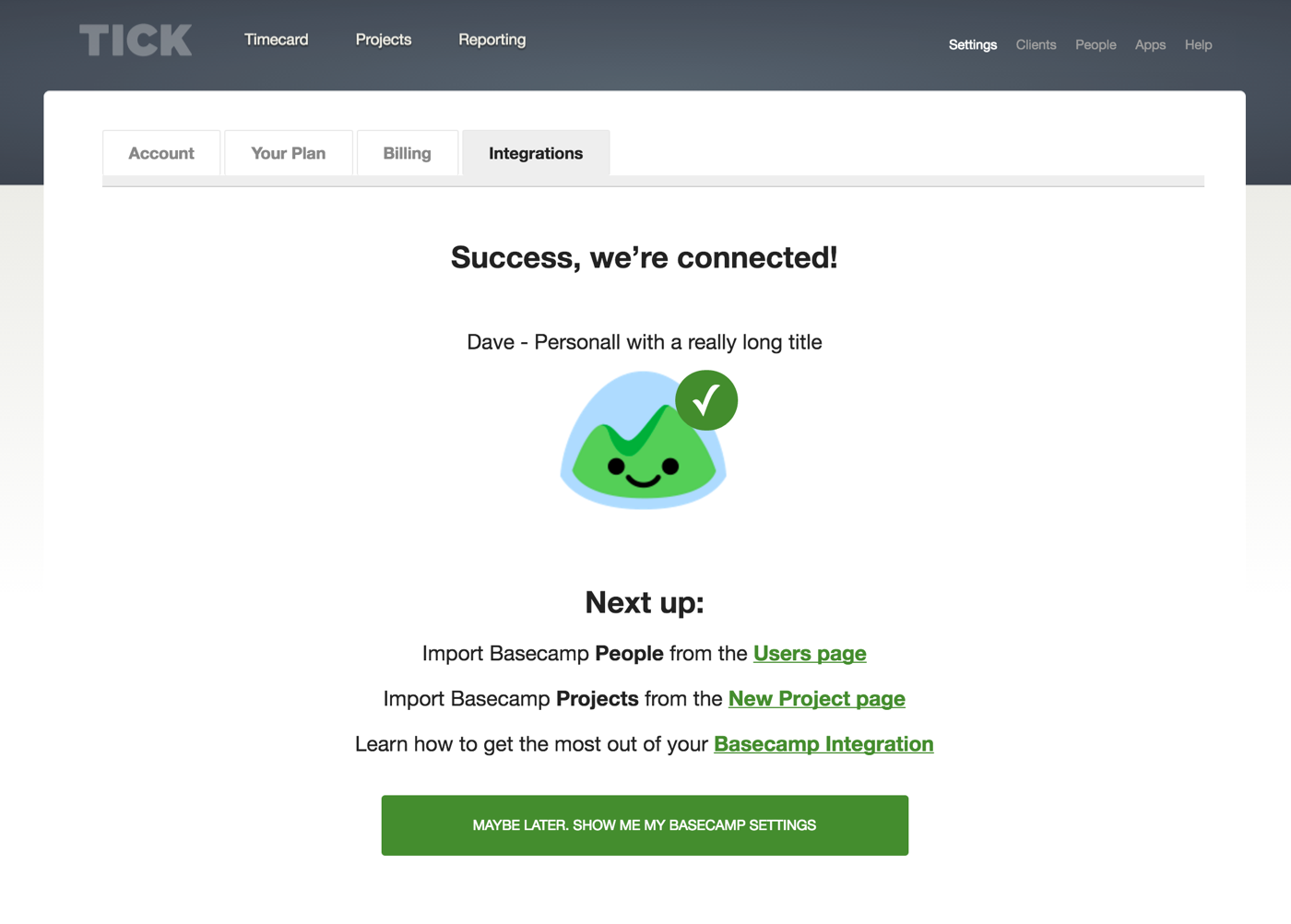1291x924 pixels.
Task: Open the Apps page
Action: (x=1149, y=44)
